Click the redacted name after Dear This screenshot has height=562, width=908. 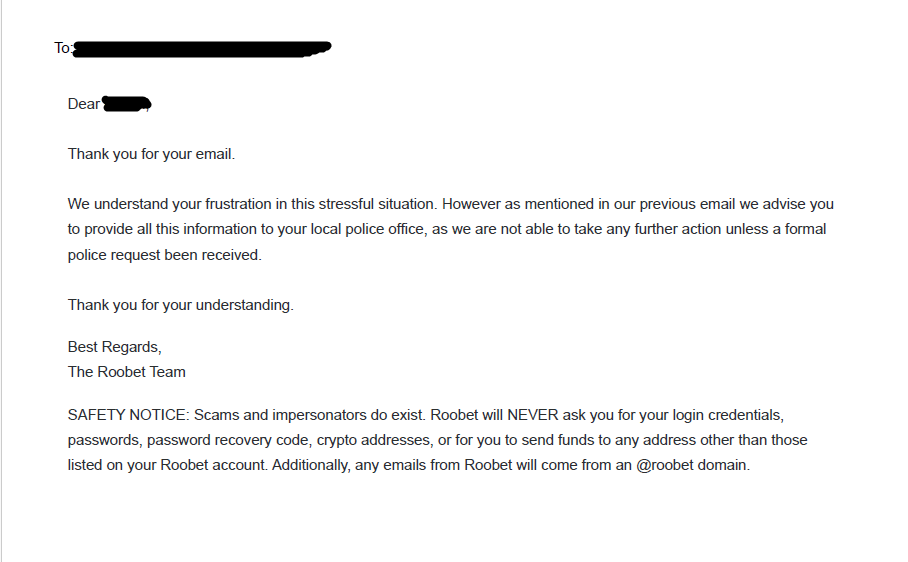pyautogui.click(x=127, y=104)
